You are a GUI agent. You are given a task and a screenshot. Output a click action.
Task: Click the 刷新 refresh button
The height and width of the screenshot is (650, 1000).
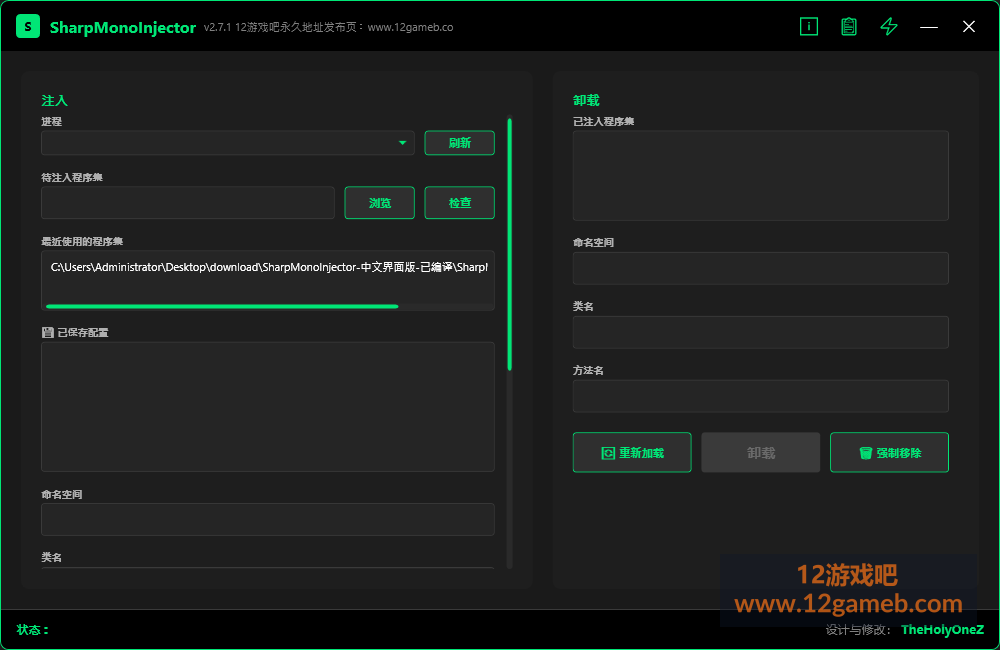(x=459, y=143)
